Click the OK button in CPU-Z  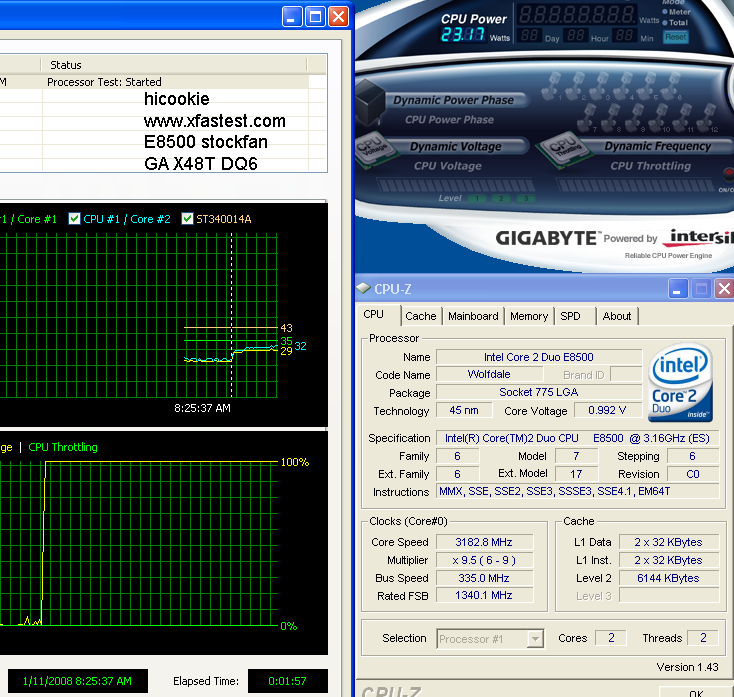tap(696, 693)
